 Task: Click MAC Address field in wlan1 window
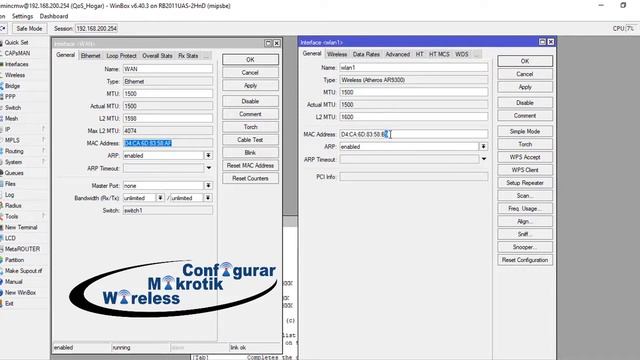413,134
